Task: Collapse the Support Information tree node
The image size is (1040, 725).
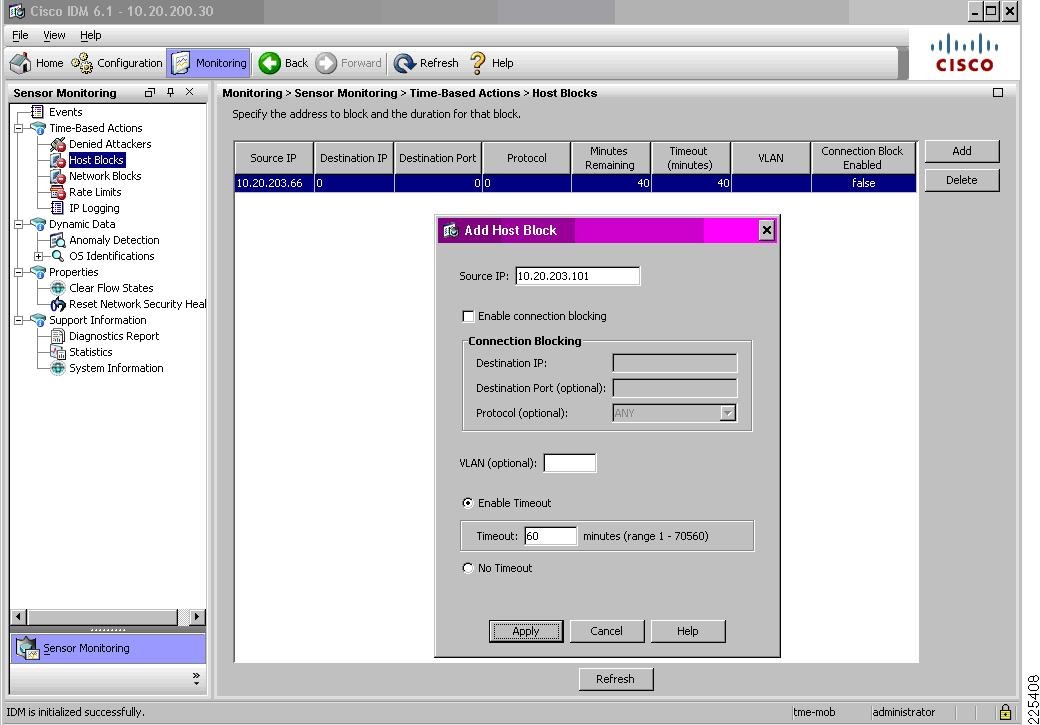Action: point(19,320)
